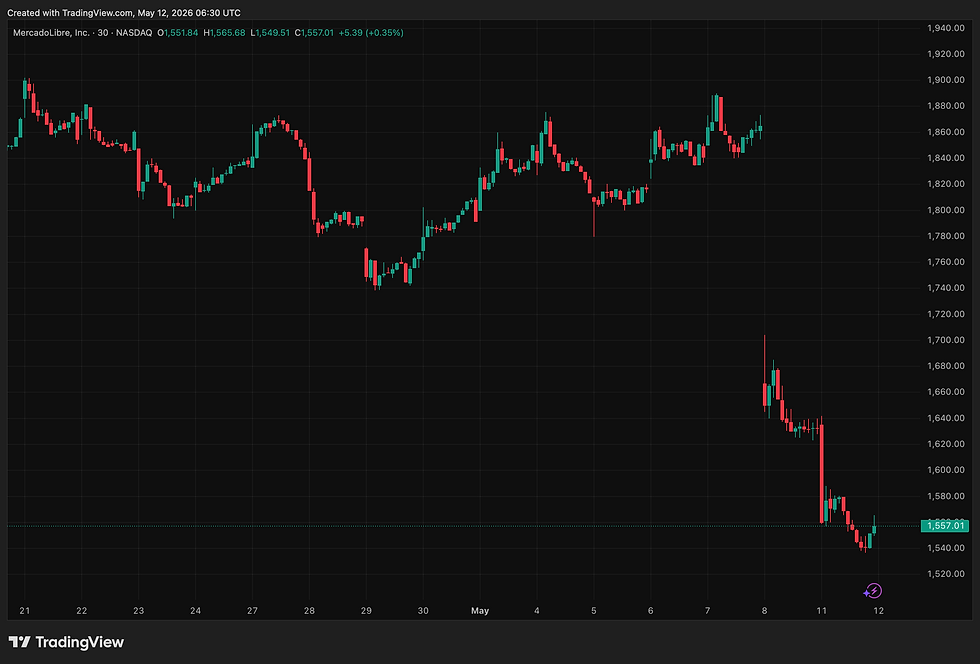Select the MercadoLibre, Inc. symbol title

tap(51, 33)
